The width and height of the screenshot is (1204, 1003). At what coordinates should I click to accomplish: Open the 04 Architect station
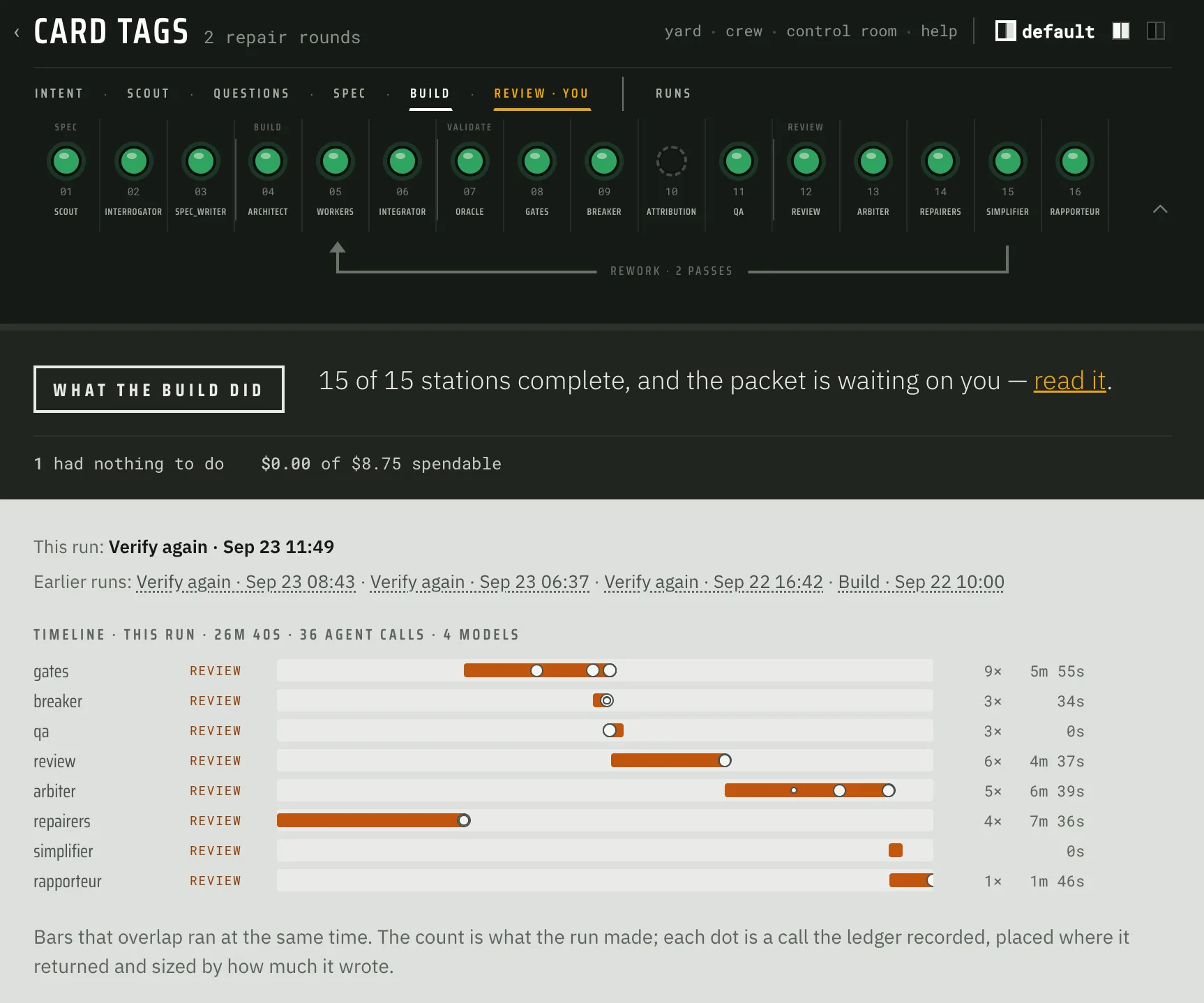point(268,162)
